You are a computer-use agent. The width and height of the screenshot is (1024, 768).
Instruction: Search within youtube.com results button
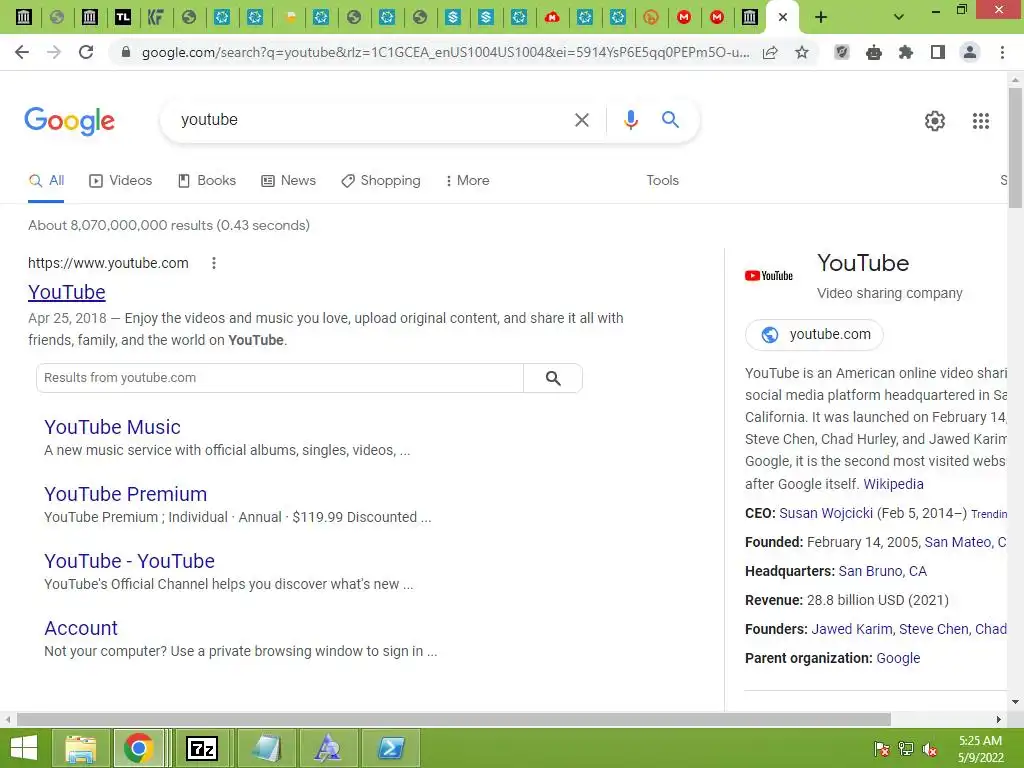(x=552, y=378)
